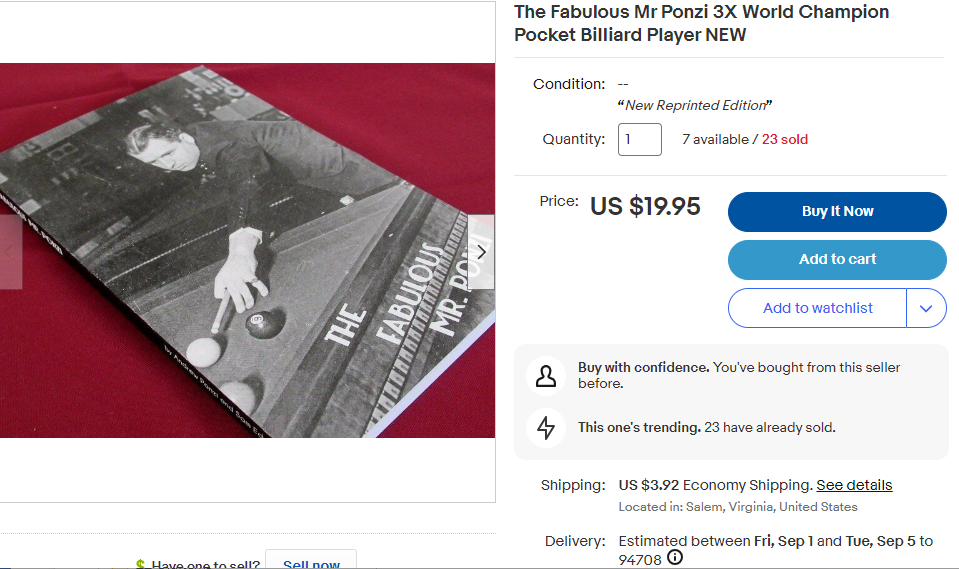Click the previous image arrow on photo

coord(10,251)
